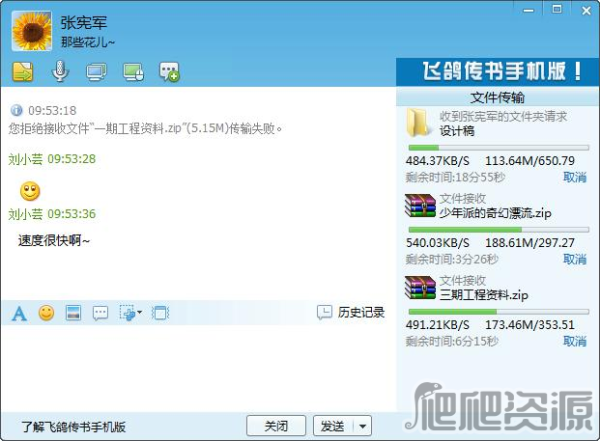Click the file name 三期工程资料.zip
Screen dimensions: 600x441
click(x=484, y=295)
